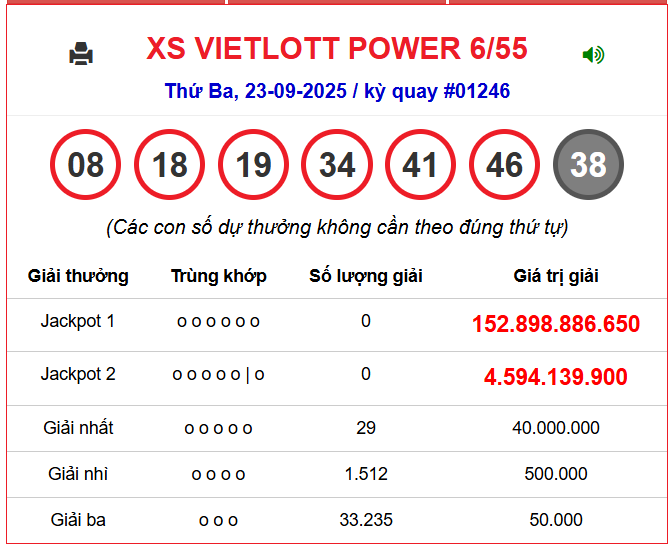The width and height of the screenshot is (672, 547).
Task: Select lottery ball number 41
Action: click(421, 164)
